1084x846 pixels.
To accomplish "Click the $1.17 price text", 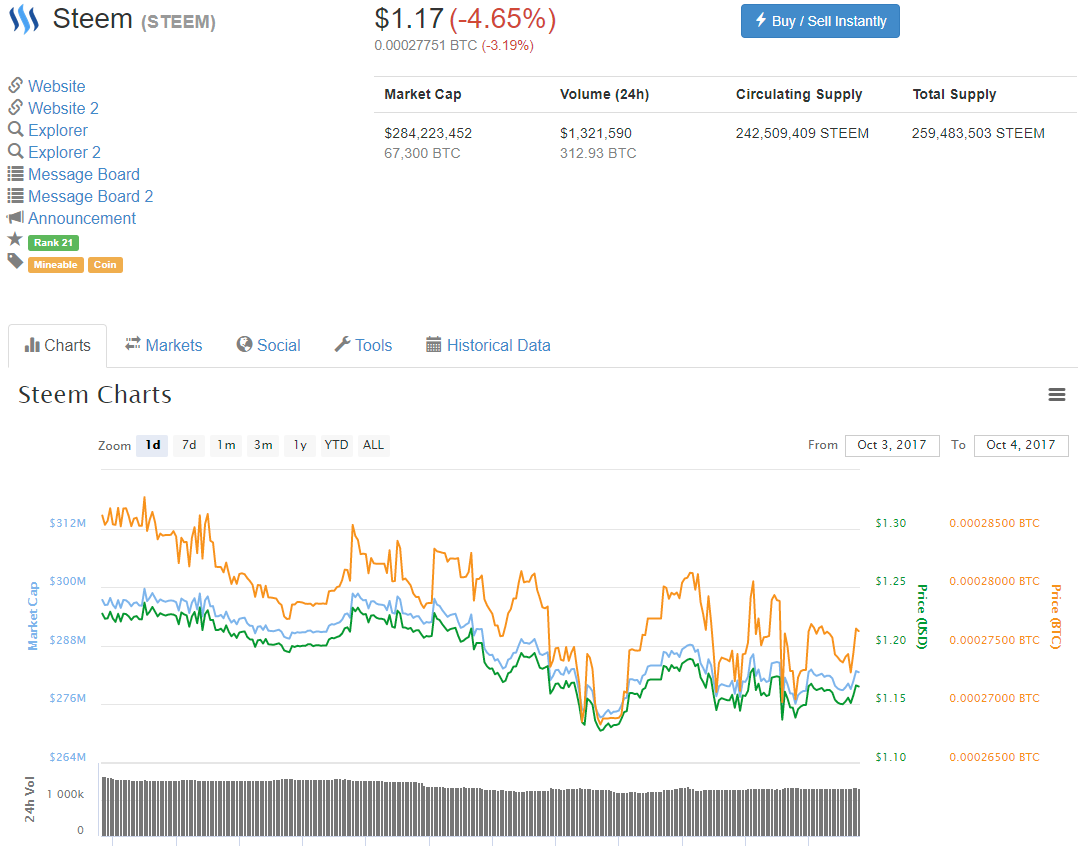I will [409, 19].
